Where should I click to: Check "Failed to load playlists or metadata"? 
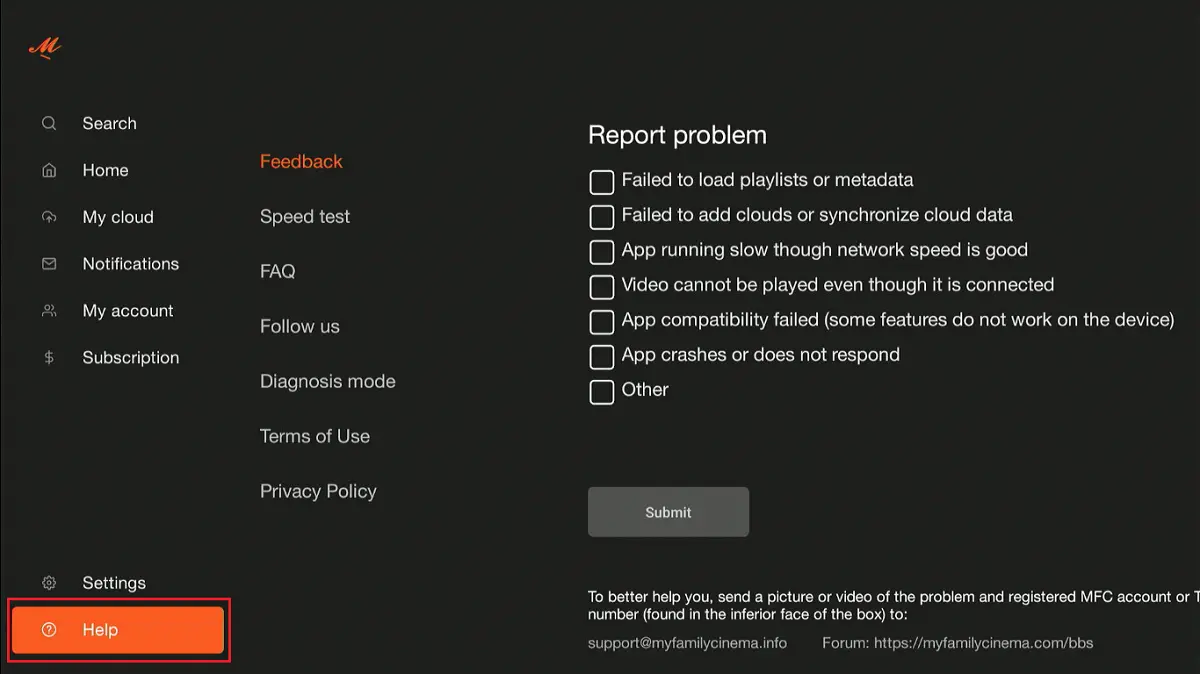(x=601, y=182)
